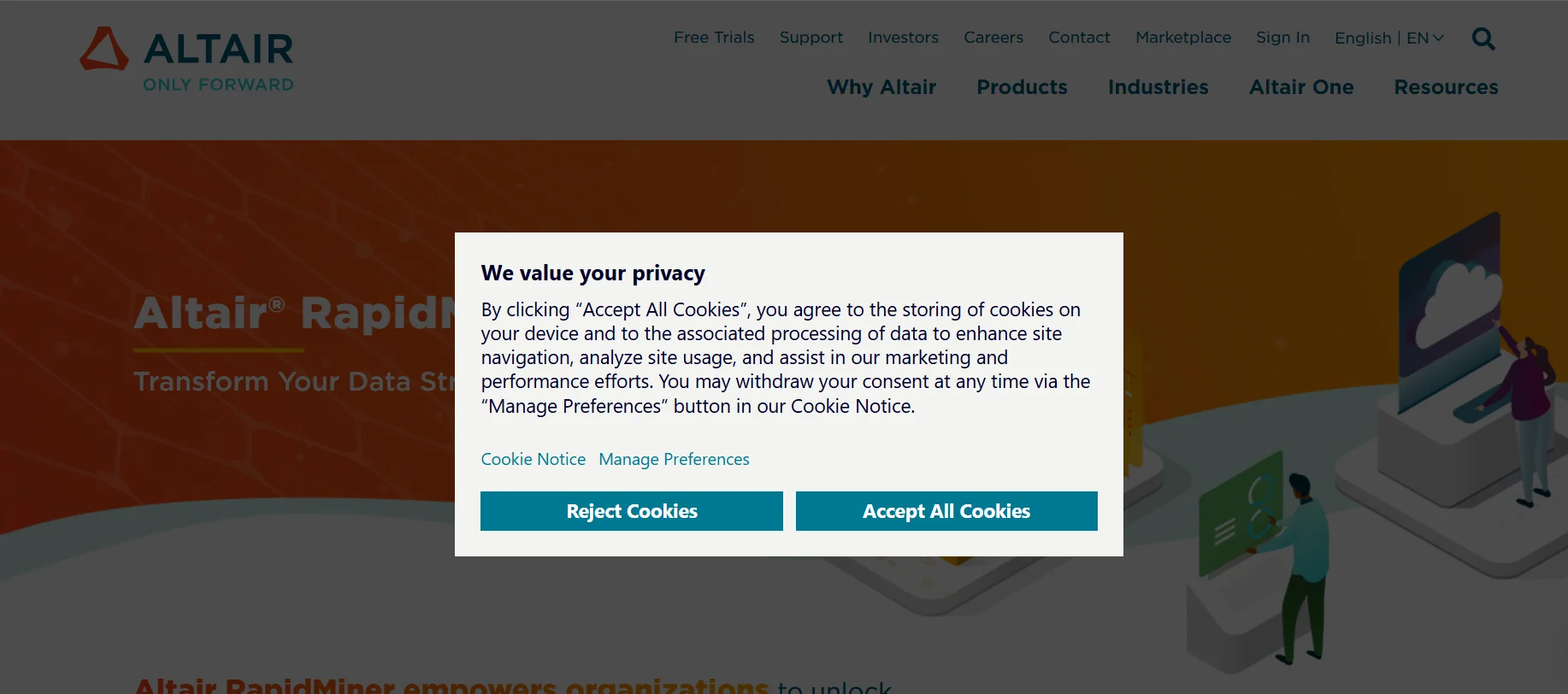The height and width of the screenshot is (694, 1568).
Task: Open the Resources menu
Action: coord(1446,87)
